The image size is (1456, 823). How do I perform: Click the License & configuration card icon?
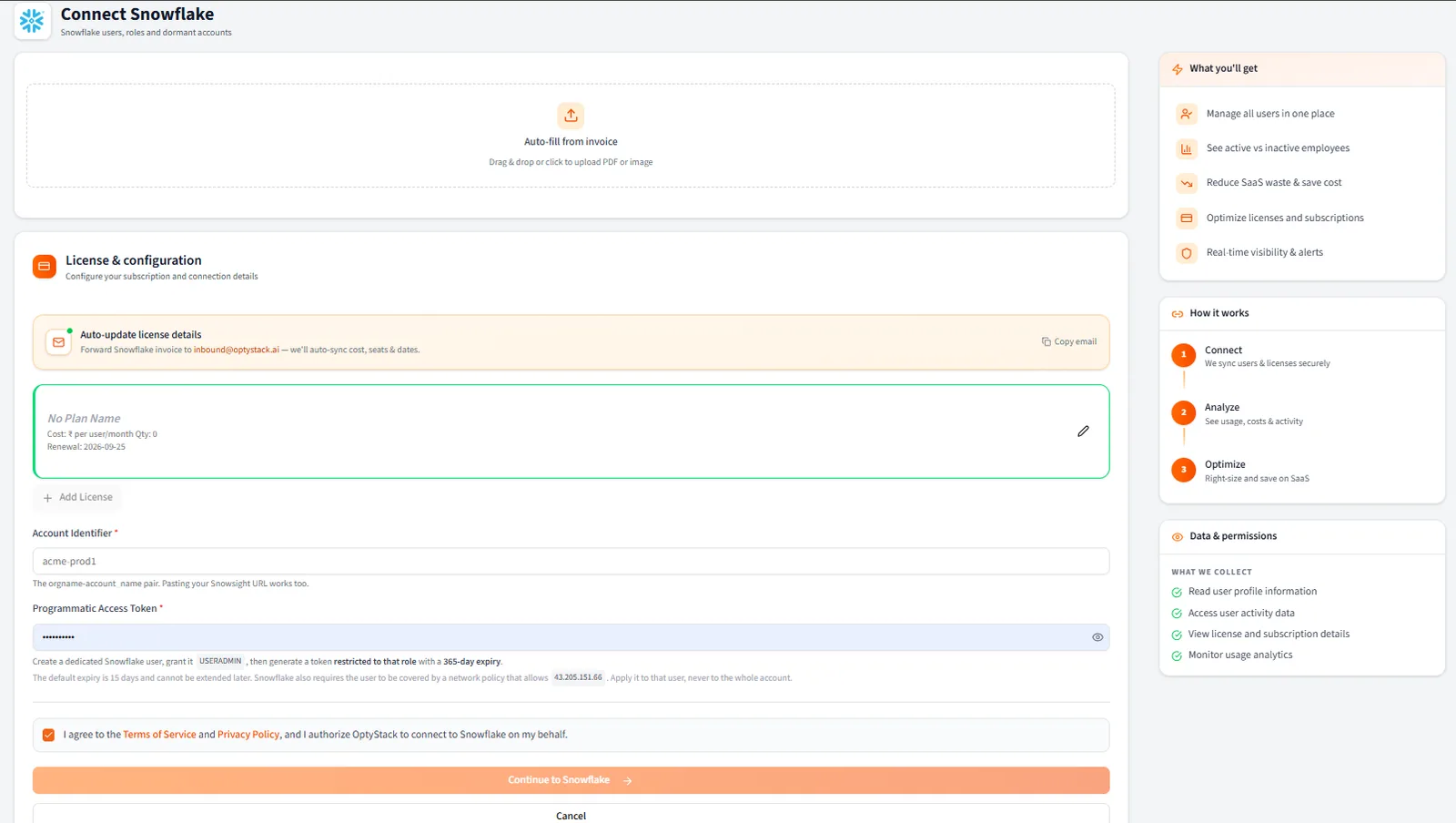pyautogui.click(x=44, y=267)
